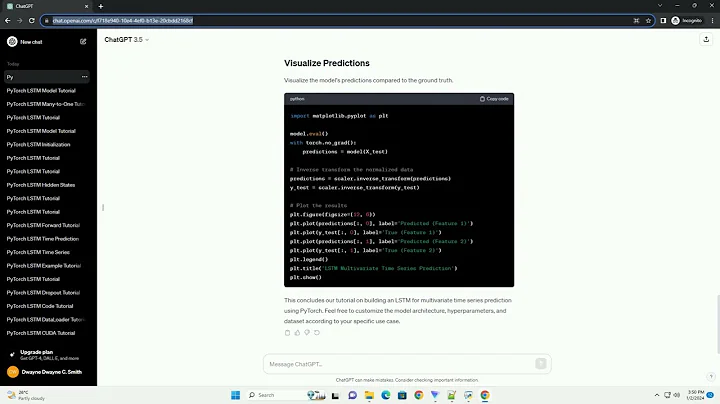The image size is (720, 404).
Task: Click the ChatGPT logo next to New chat
Action: [x=12, y=42]
